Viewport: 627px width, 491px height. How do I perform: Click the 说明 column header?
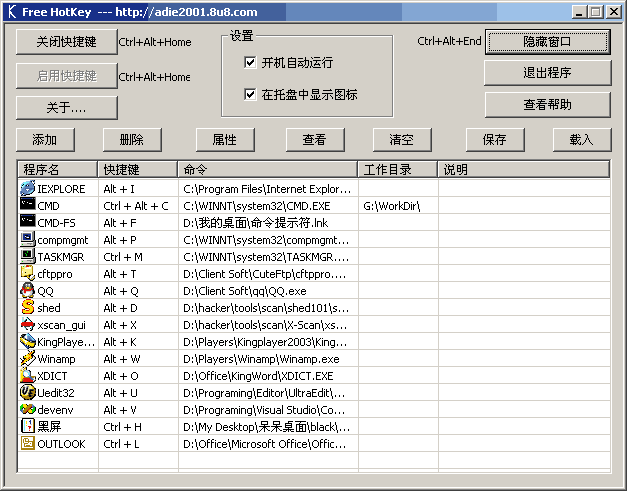(x=524, y=170)
